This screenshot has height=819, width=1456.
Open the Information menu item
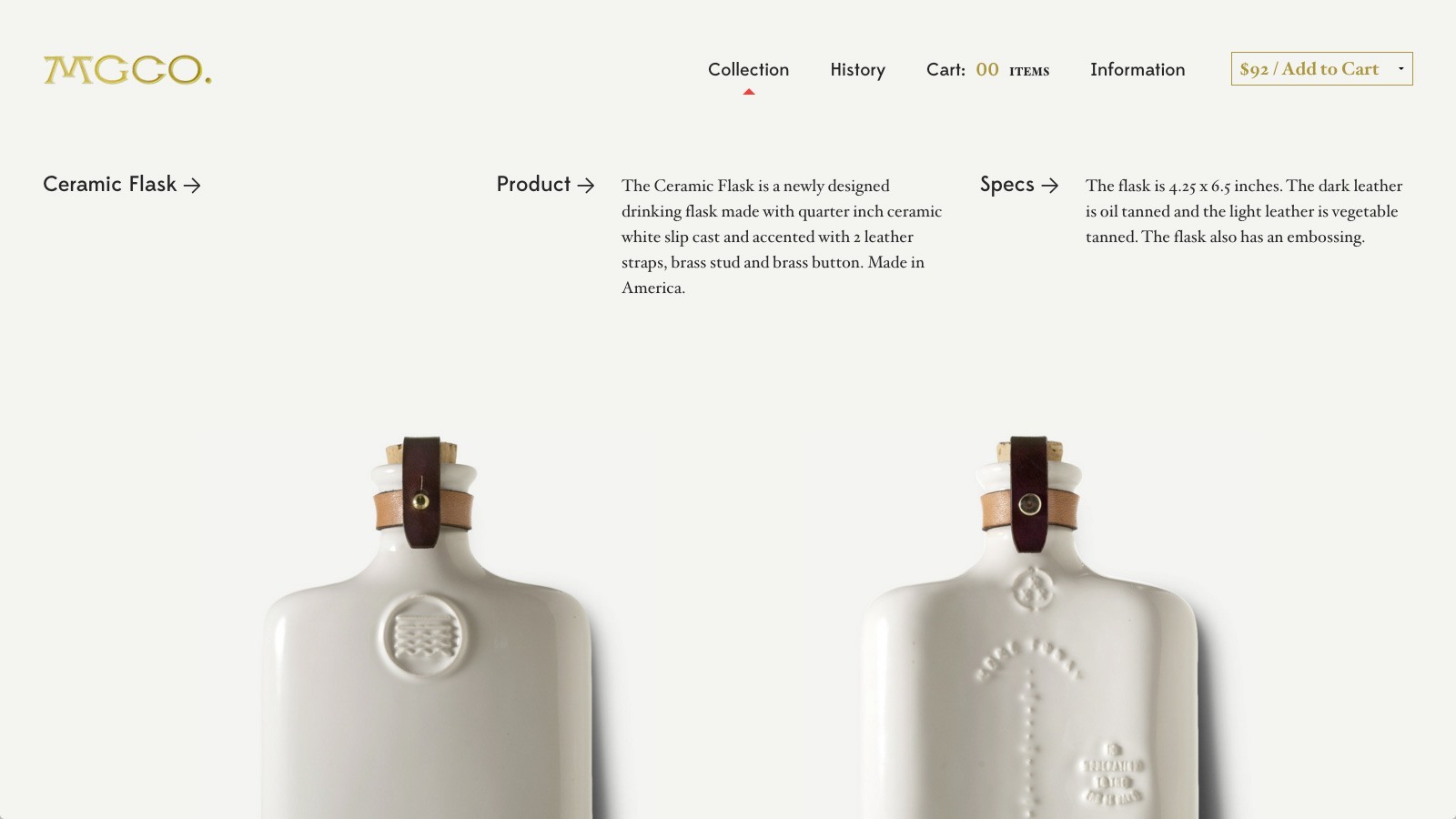(x=1137, y=70)
